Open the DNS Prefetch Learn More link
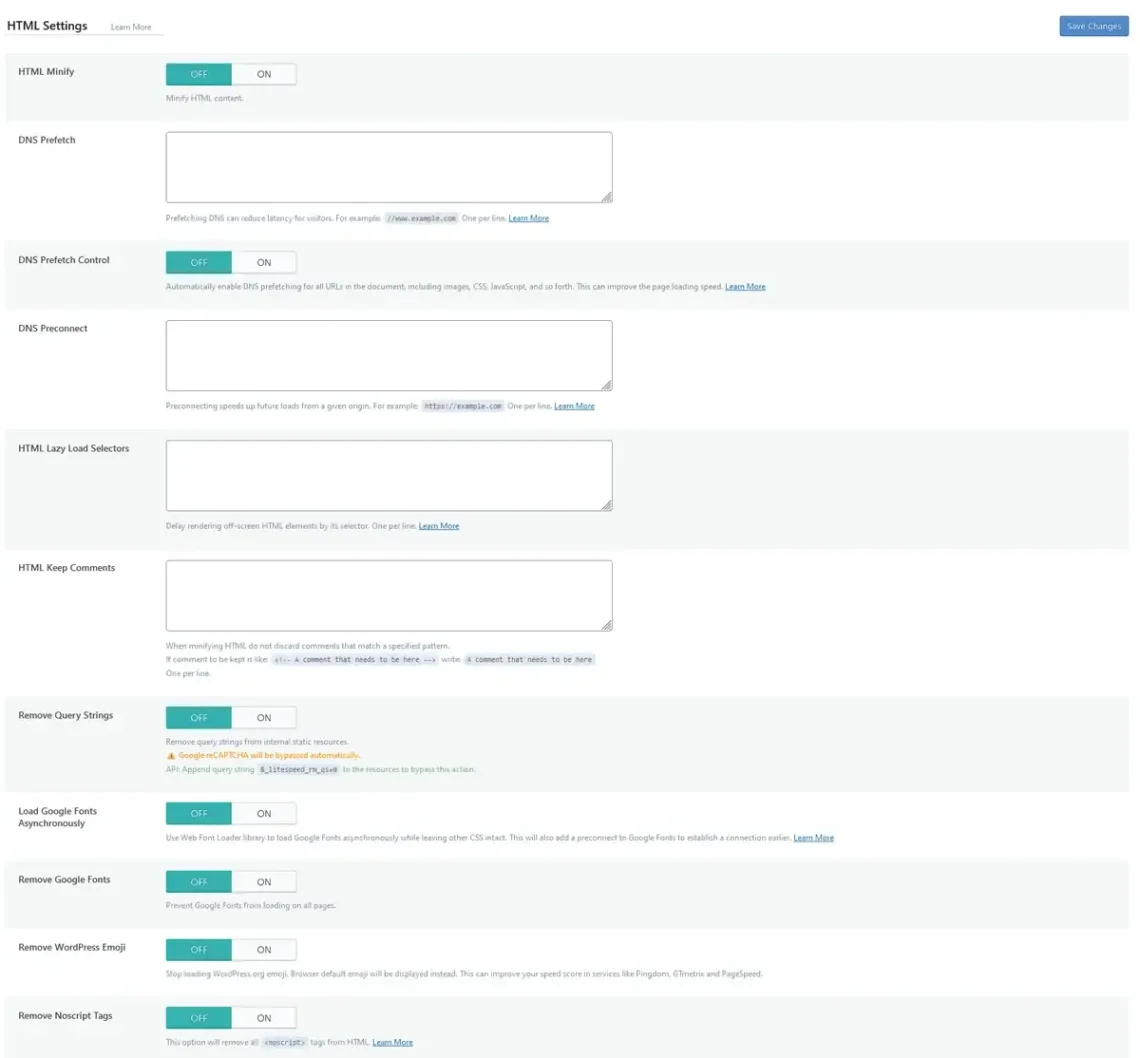The height and width of the screenshot is (1058, 1140). coord(529,218)
